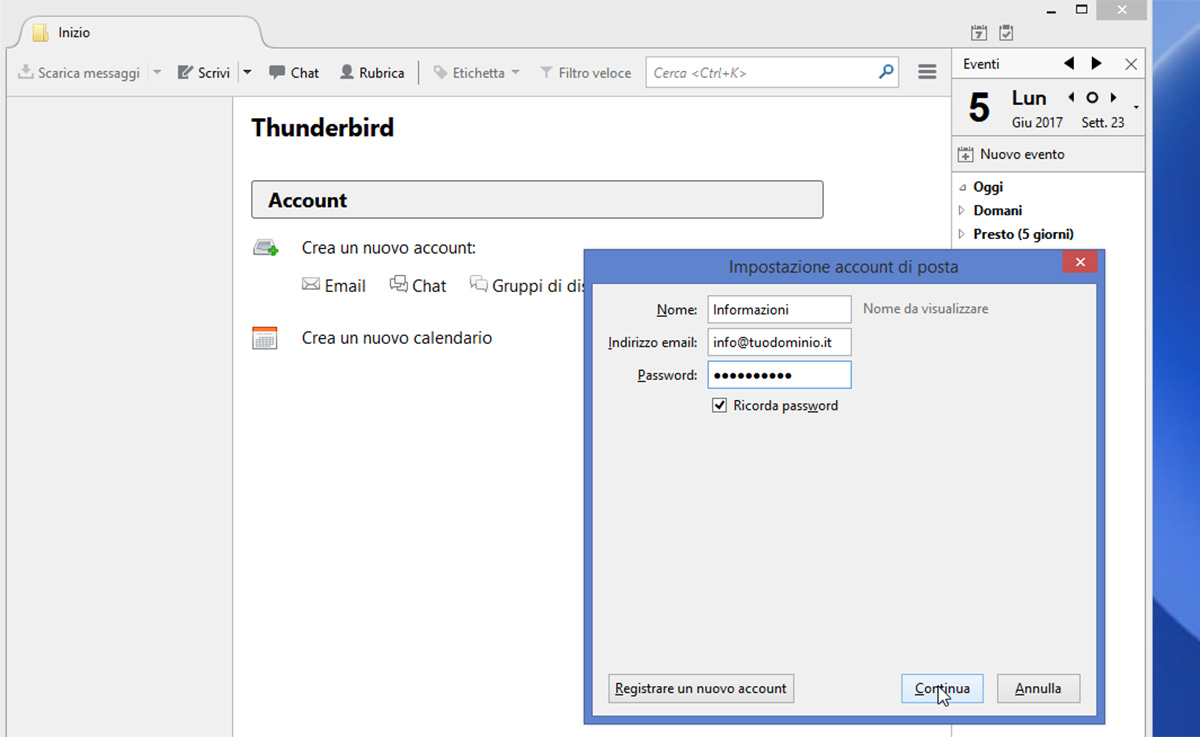The image size is (1200, 737).
Task: Go to previous day in Eventi
Action: click(x=1069, y=63)
